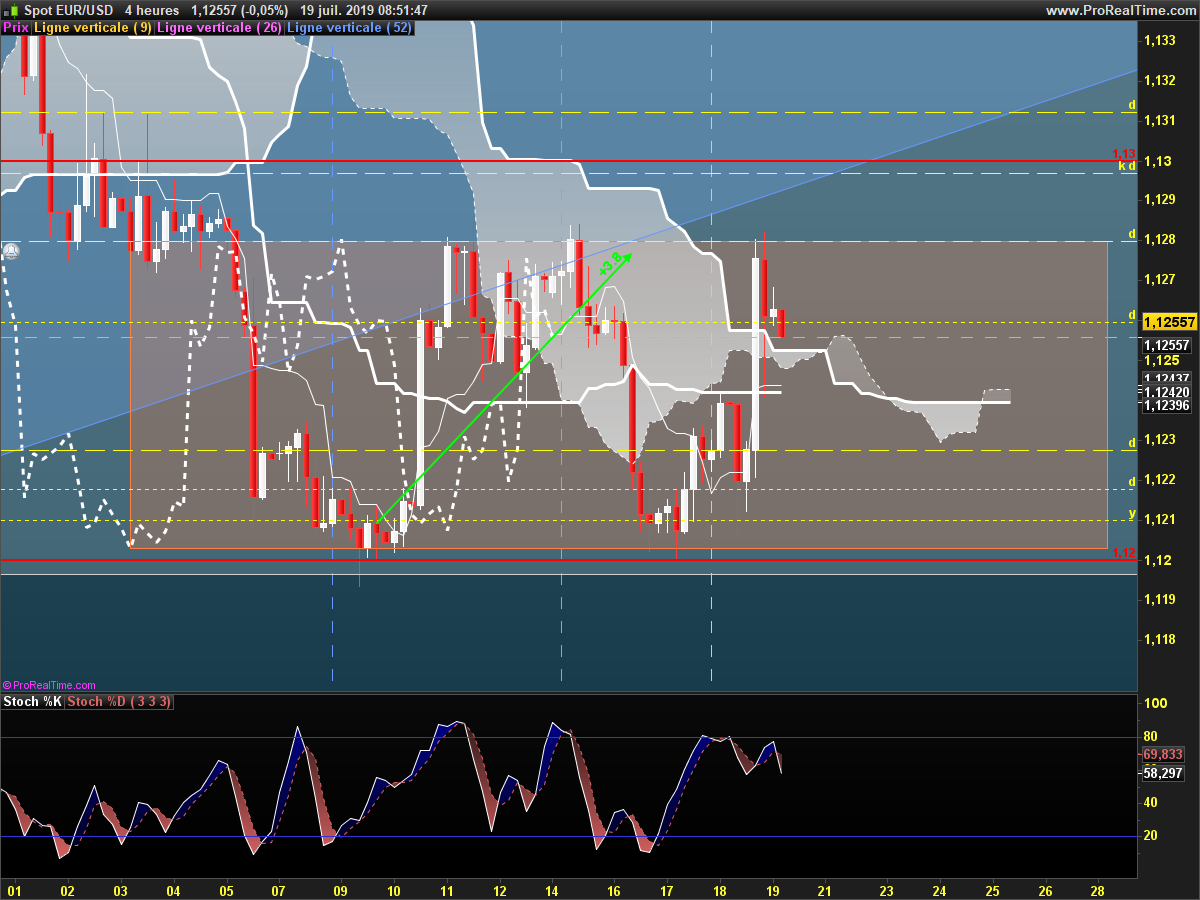1200x900 pixels.
Task: Click the 1,12437 price tag
Action: [x=1166, y=378]
